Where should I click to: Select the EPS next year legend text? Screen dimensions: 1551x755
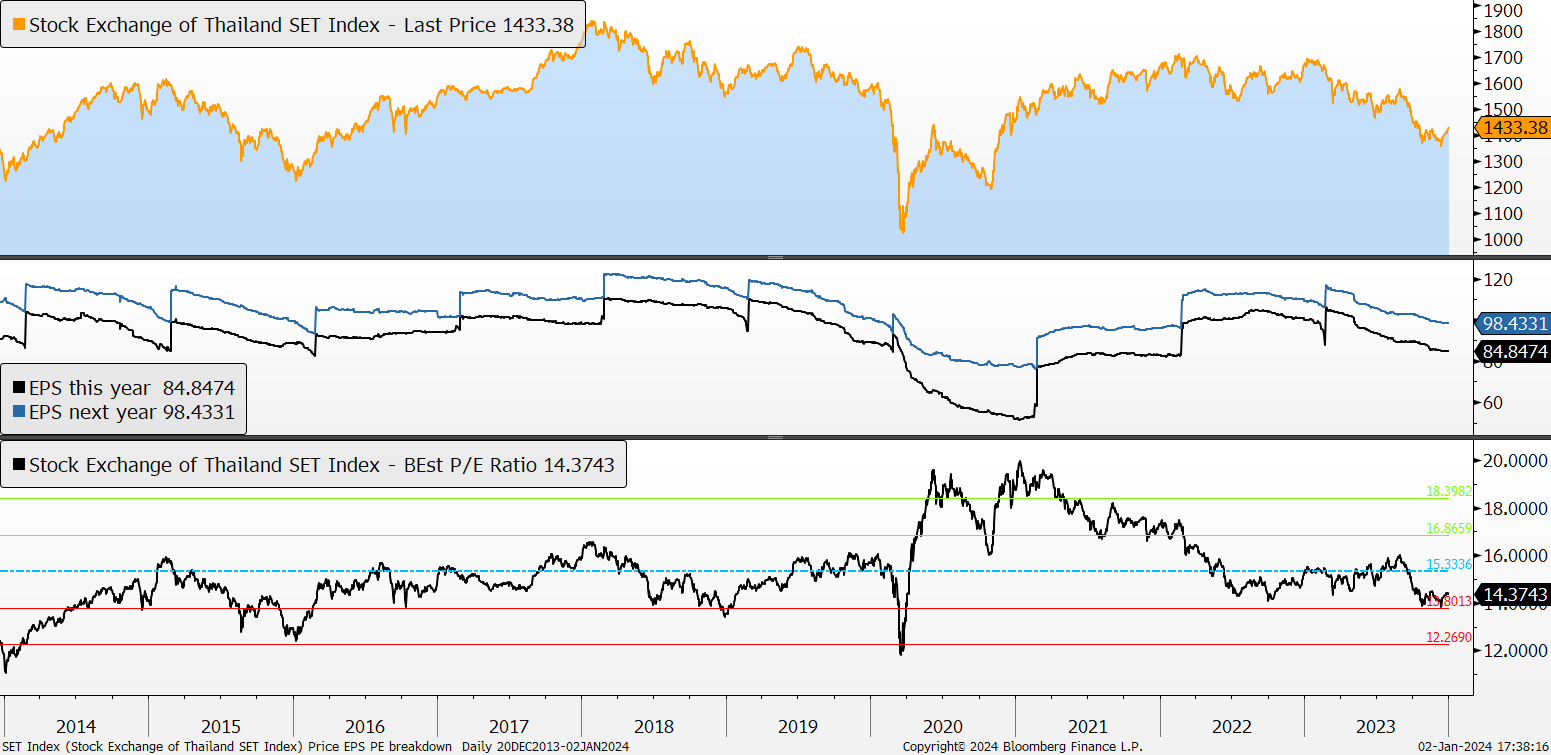[130, 411]
